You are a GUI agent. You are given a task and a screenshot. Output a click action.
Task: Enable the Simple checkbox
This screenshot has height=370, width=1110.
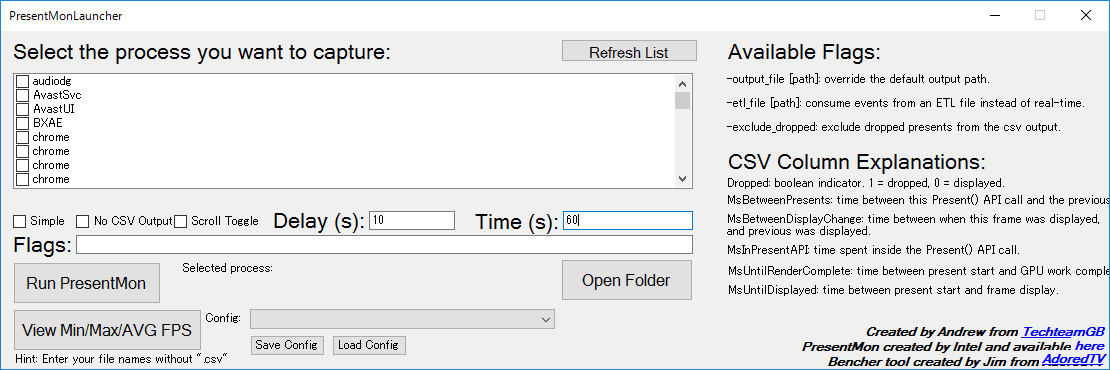(20, 221)
